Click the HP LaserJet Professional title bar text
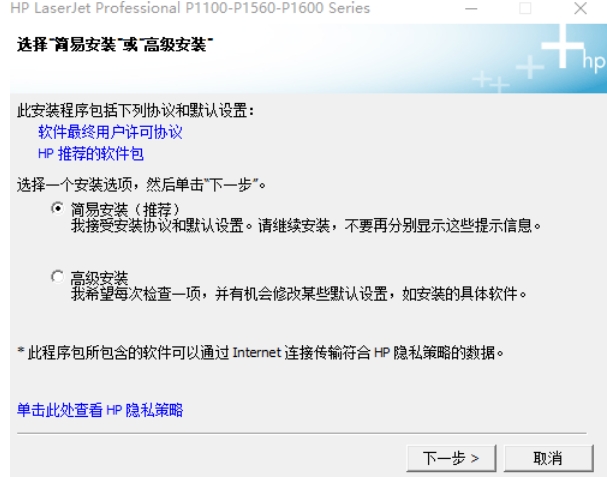607x477 pixels. point(190,8)
